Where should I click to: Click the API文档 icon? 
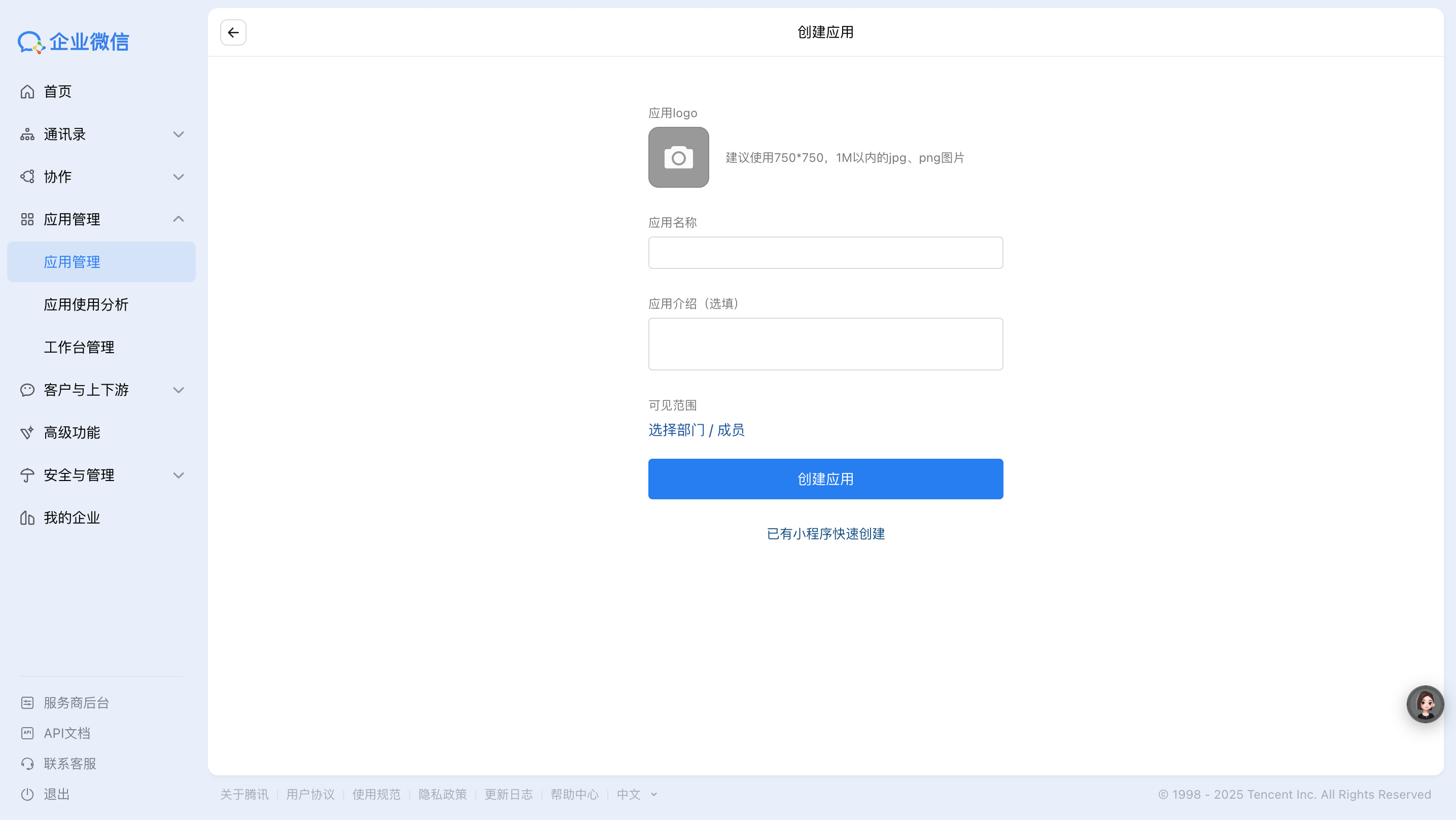pyautogui.click(x=27, y=733)
